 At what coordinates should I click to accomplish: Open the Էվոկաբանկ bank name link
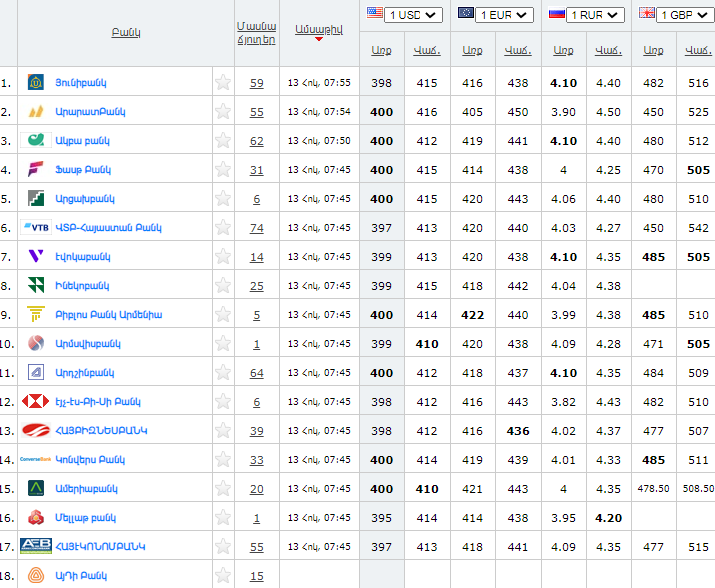coord(83,257)
